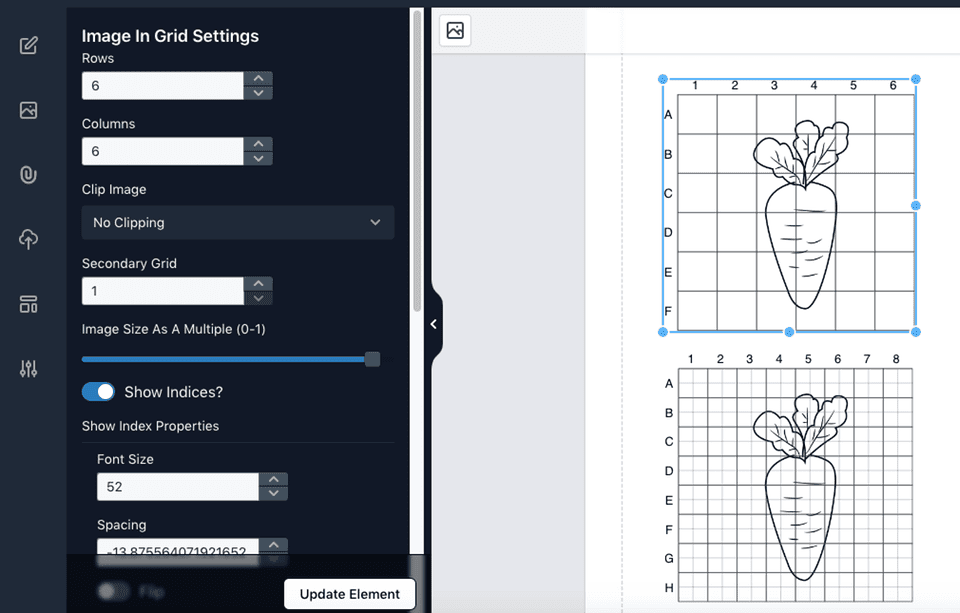This screenshot has height=613, width=960.
Task: Click the Image Size slider handle
Action: 372,359
